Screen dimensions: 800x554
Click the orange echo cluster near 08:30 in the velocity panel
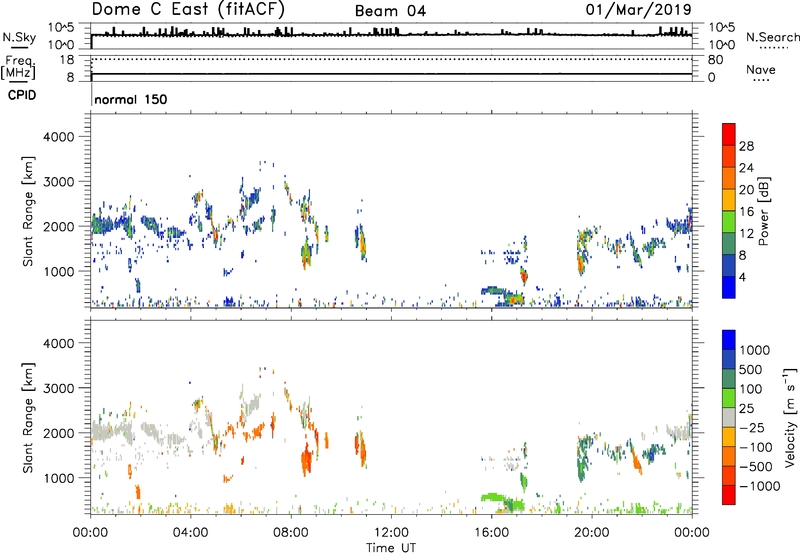(306, 459)
